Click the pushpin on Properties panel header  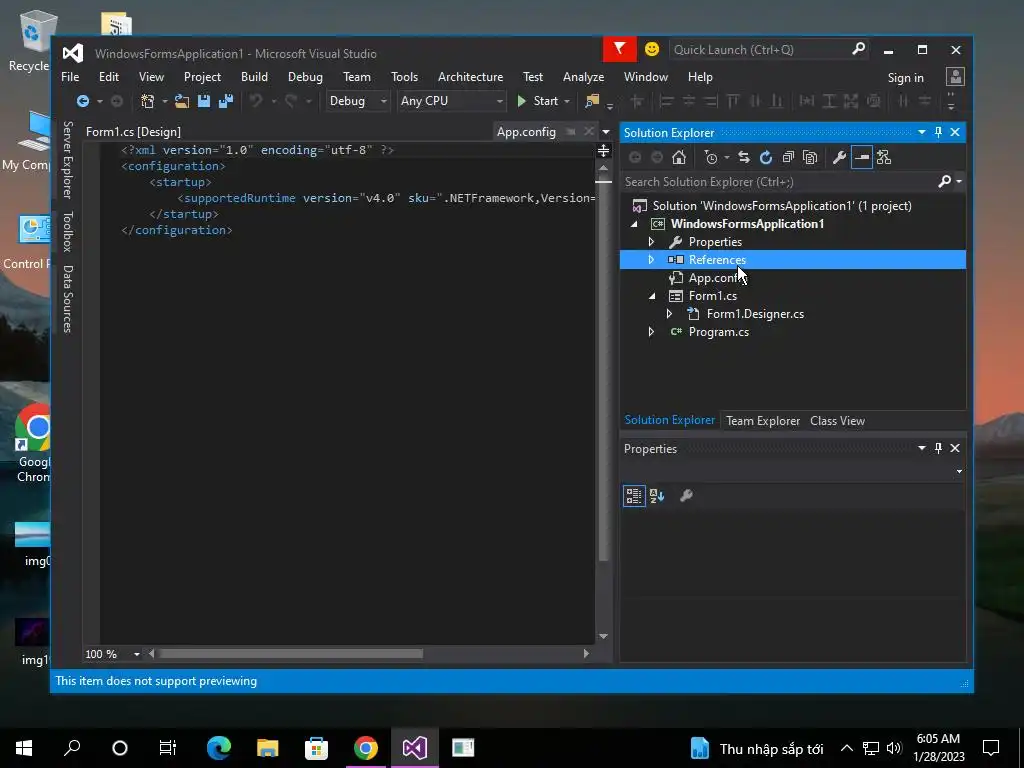[938, 448]
